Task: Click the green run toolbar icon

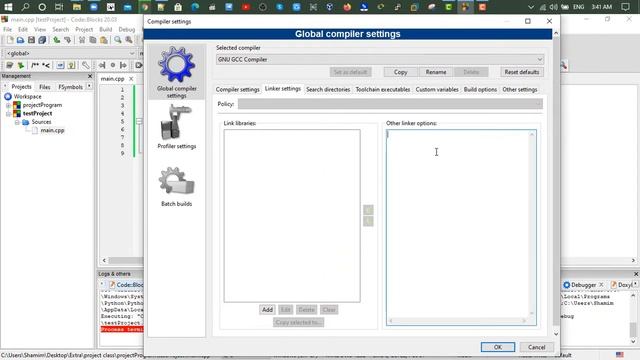Action: pos(21,65)
